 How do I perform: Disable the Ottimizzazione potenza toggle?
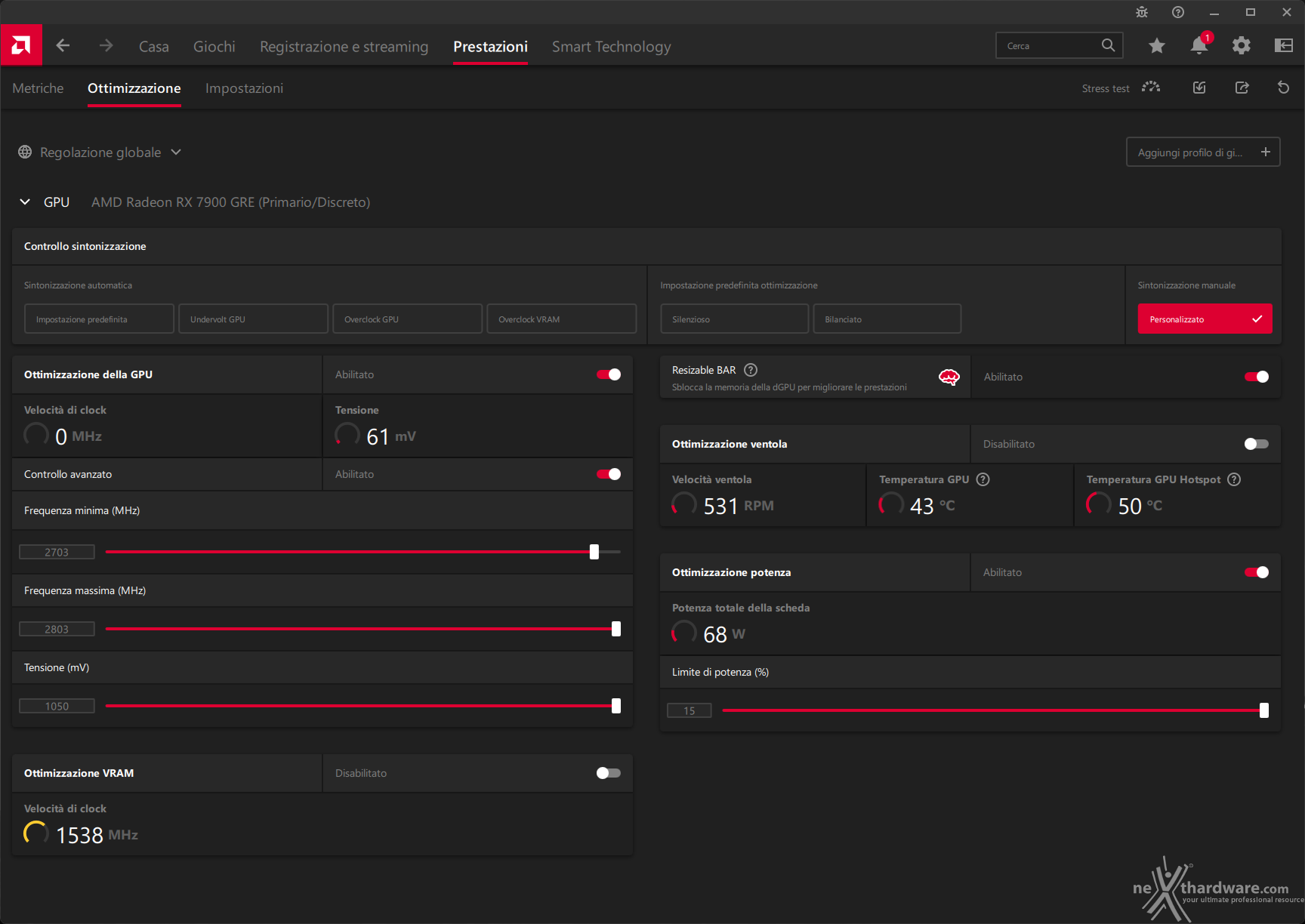click(1257, 572)
